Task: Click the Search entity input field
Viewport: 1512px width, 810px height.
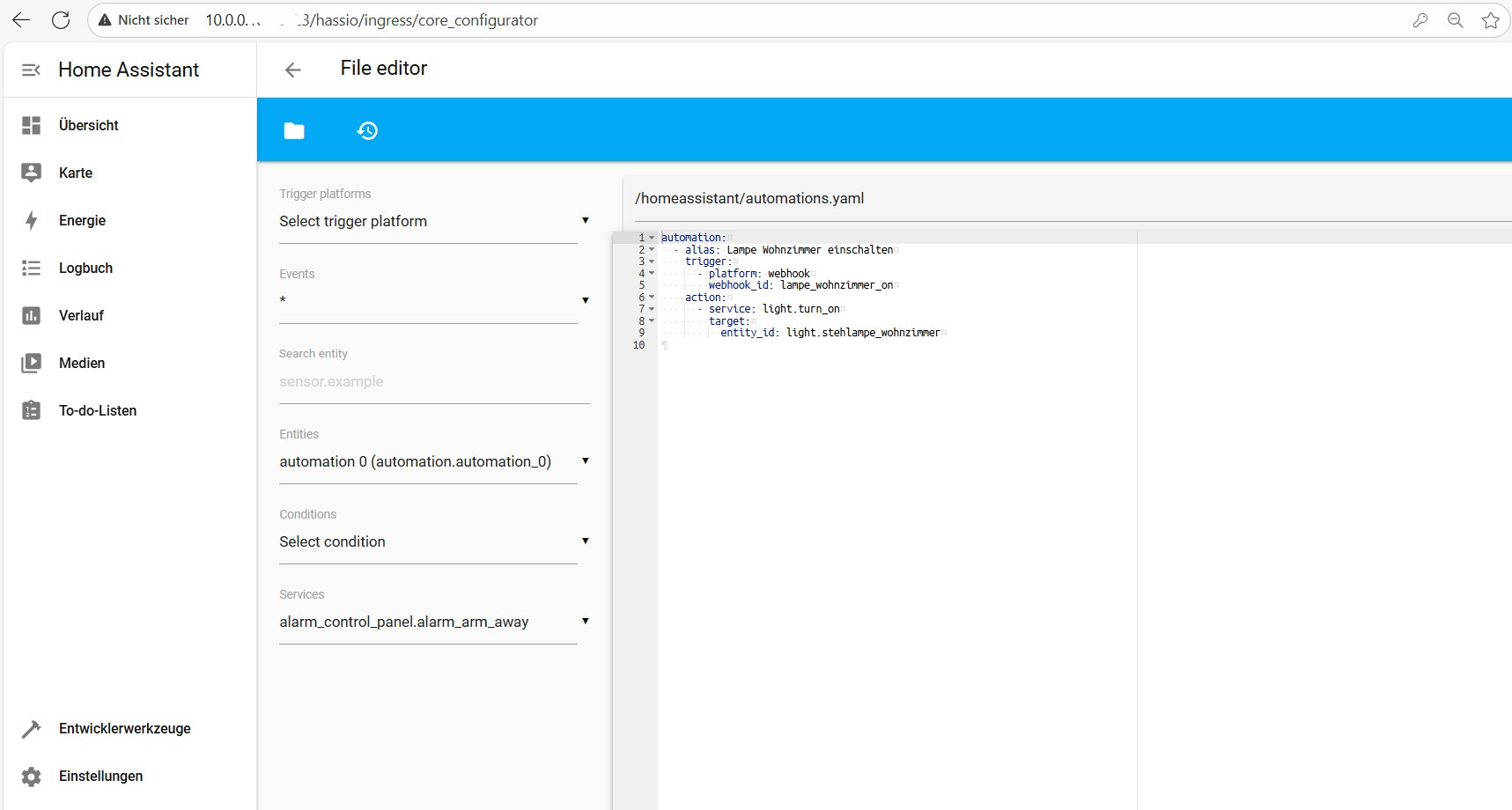Action: pyautogui.click(x=433, y=382)
